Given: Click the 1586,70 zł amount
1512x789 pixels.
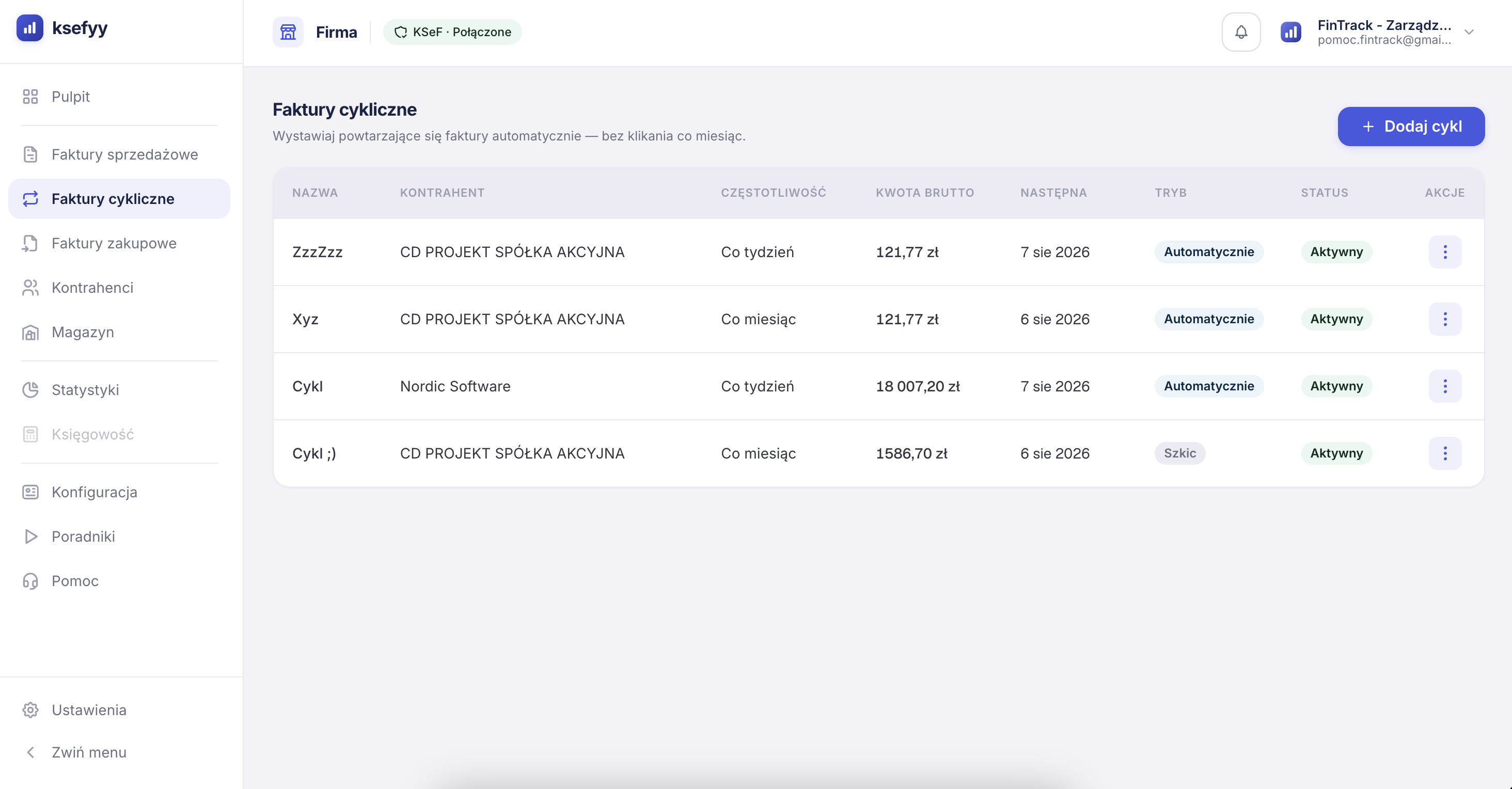Looking at the screenshot, I should pos(911,453).
